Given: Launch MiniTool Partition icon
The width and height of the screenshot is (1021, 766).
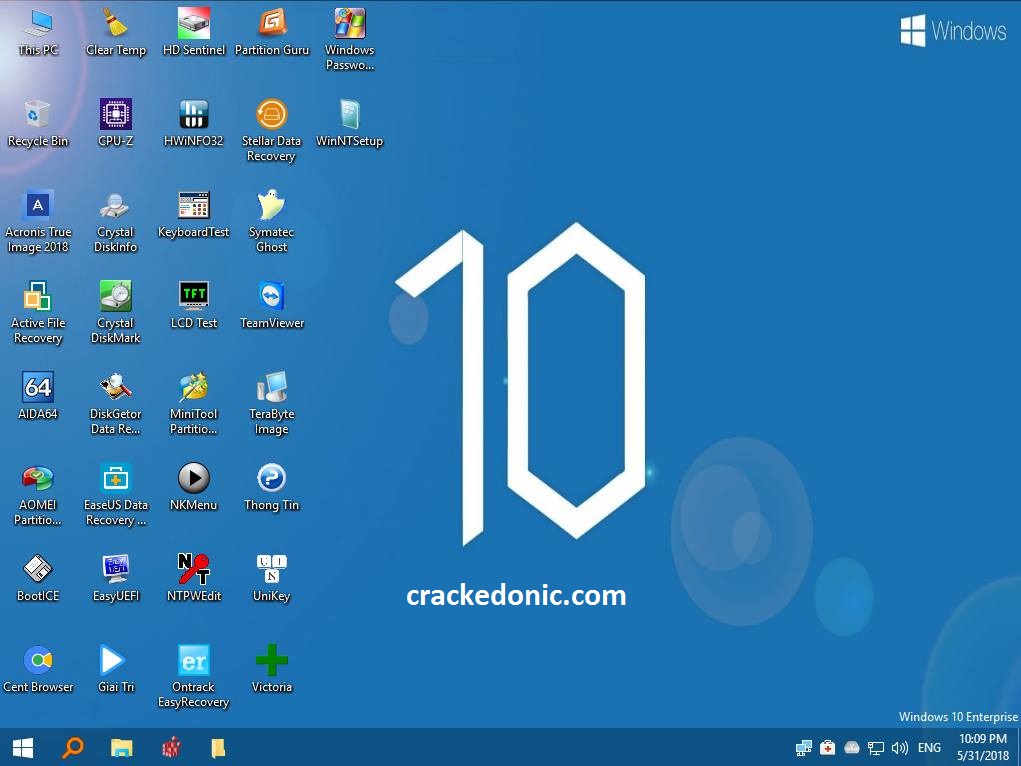Looking at the screenshot, I should tap(193, 404).
